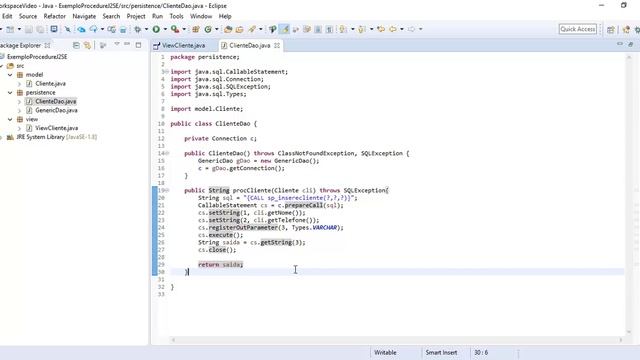Click the Writable status entry
640x360 pixels.
(385, 353)
